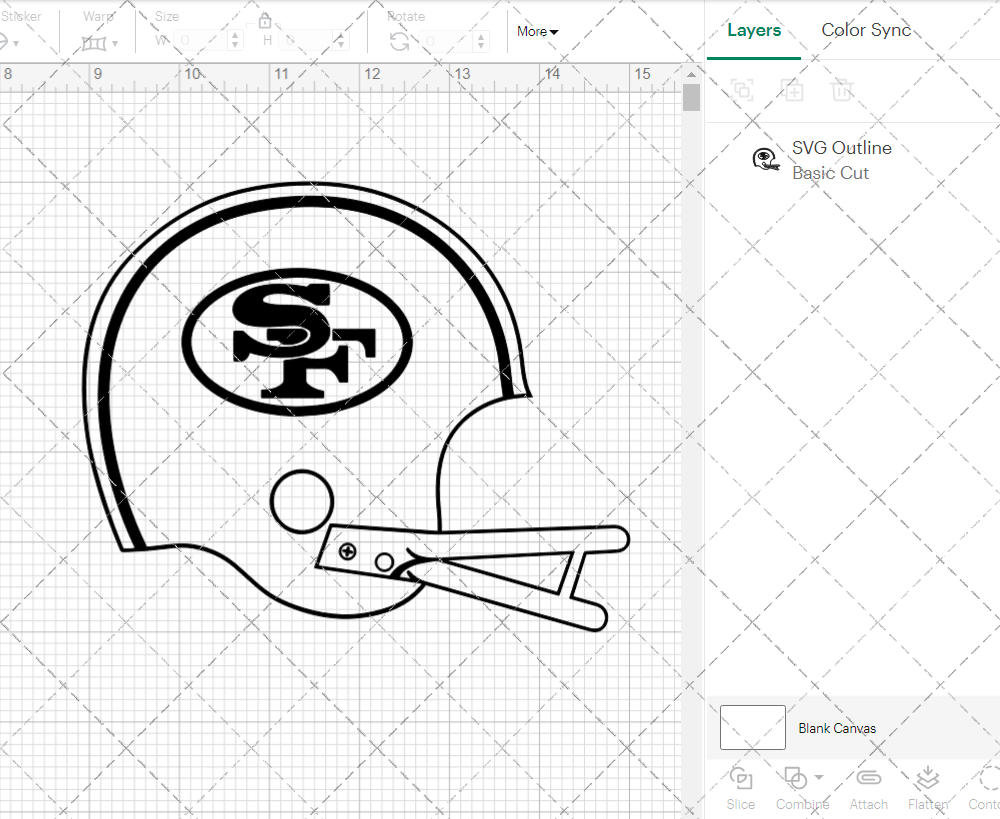Delete layer using the trash icon
The height and width of the screenshot is (819, 1000).
[842, 90]
